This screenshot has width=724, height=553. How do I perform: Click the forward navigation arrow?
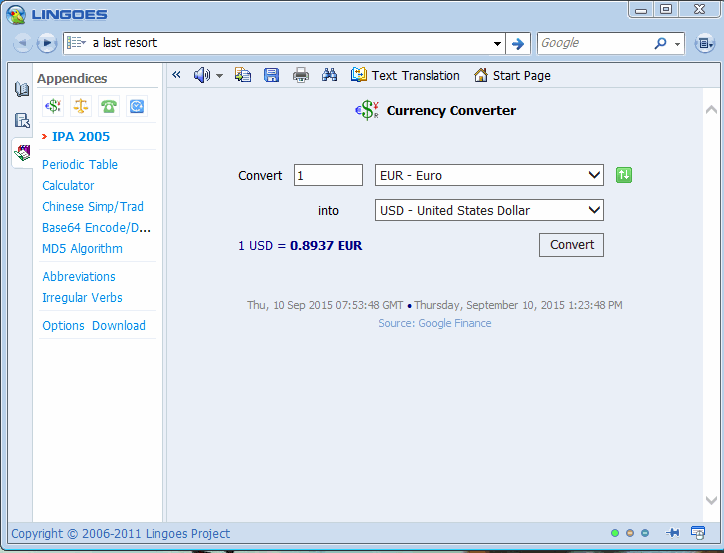tap(47, 43)
